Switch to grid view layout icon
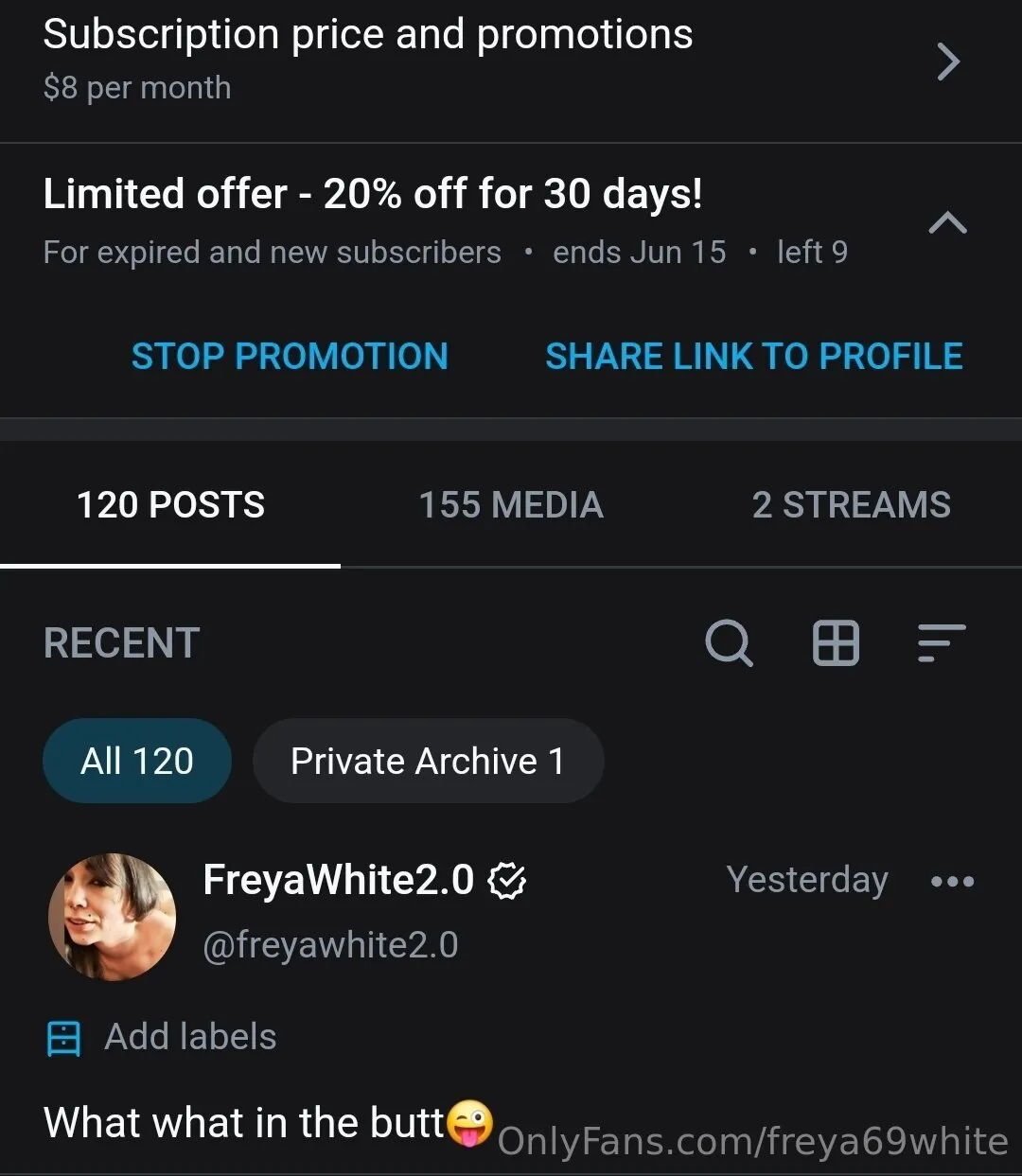The width and height of the screenshot is (1022, 1176). (x=836, y=643)
